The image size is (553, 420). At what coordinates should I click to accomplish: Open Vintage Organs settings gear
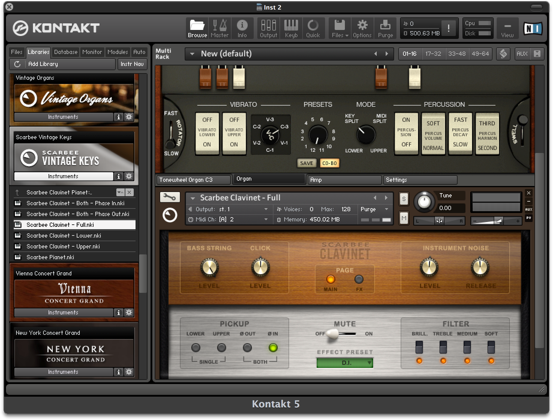click(x=129, y=117)
